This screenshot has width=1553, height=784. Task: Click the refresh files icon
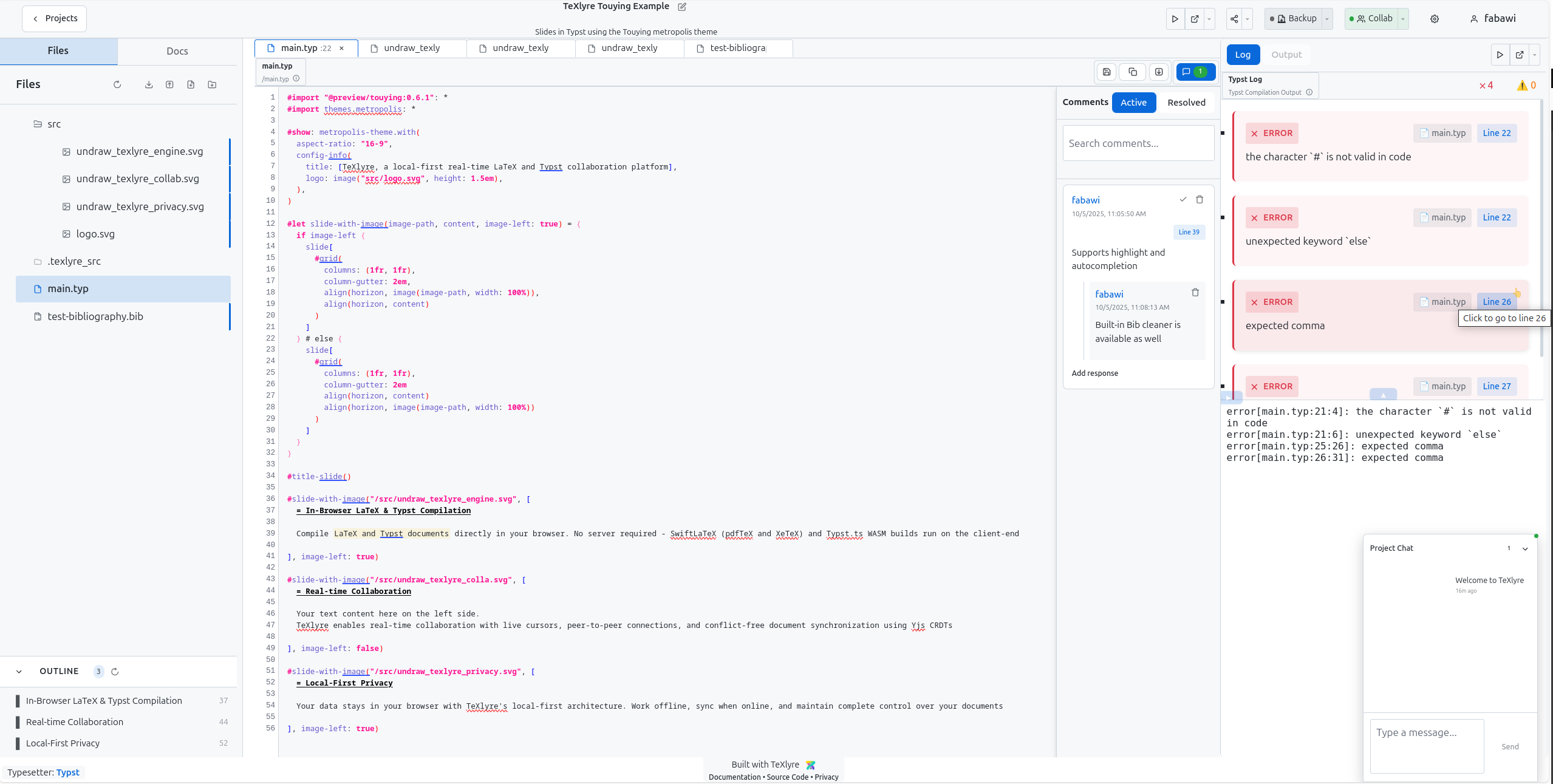117,85
